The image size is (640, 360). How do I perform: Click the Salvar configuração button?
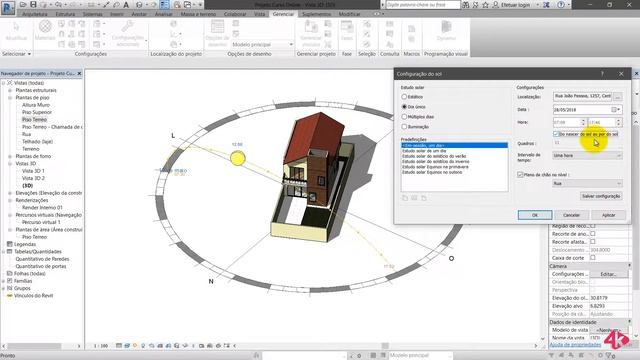[x=601, y=196]
